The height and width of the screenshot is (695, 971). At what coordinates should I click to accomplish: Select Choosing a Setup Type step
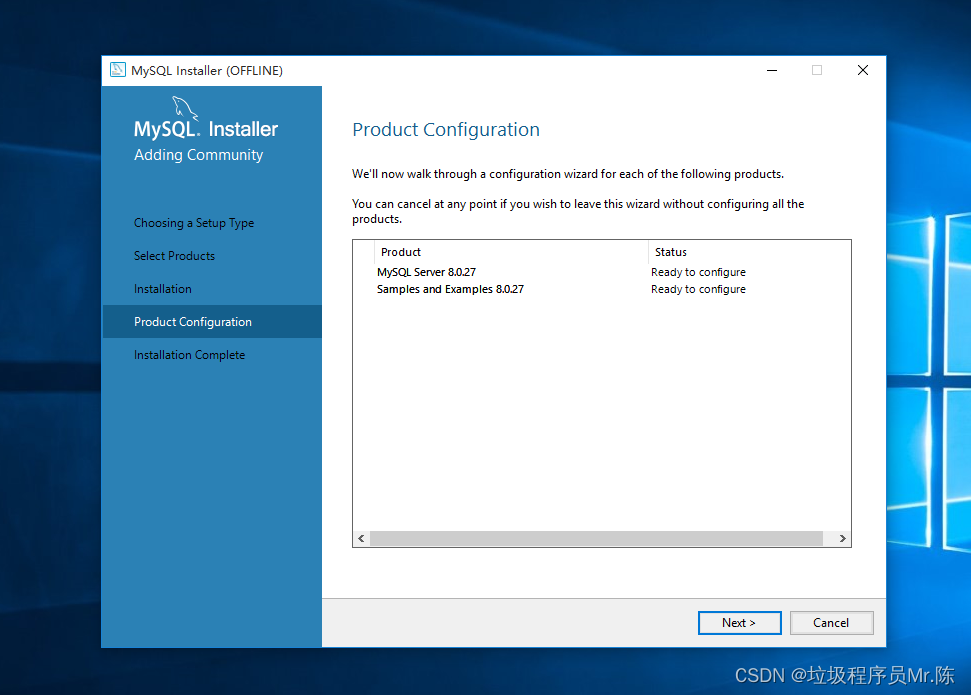(x=194, y=223)
